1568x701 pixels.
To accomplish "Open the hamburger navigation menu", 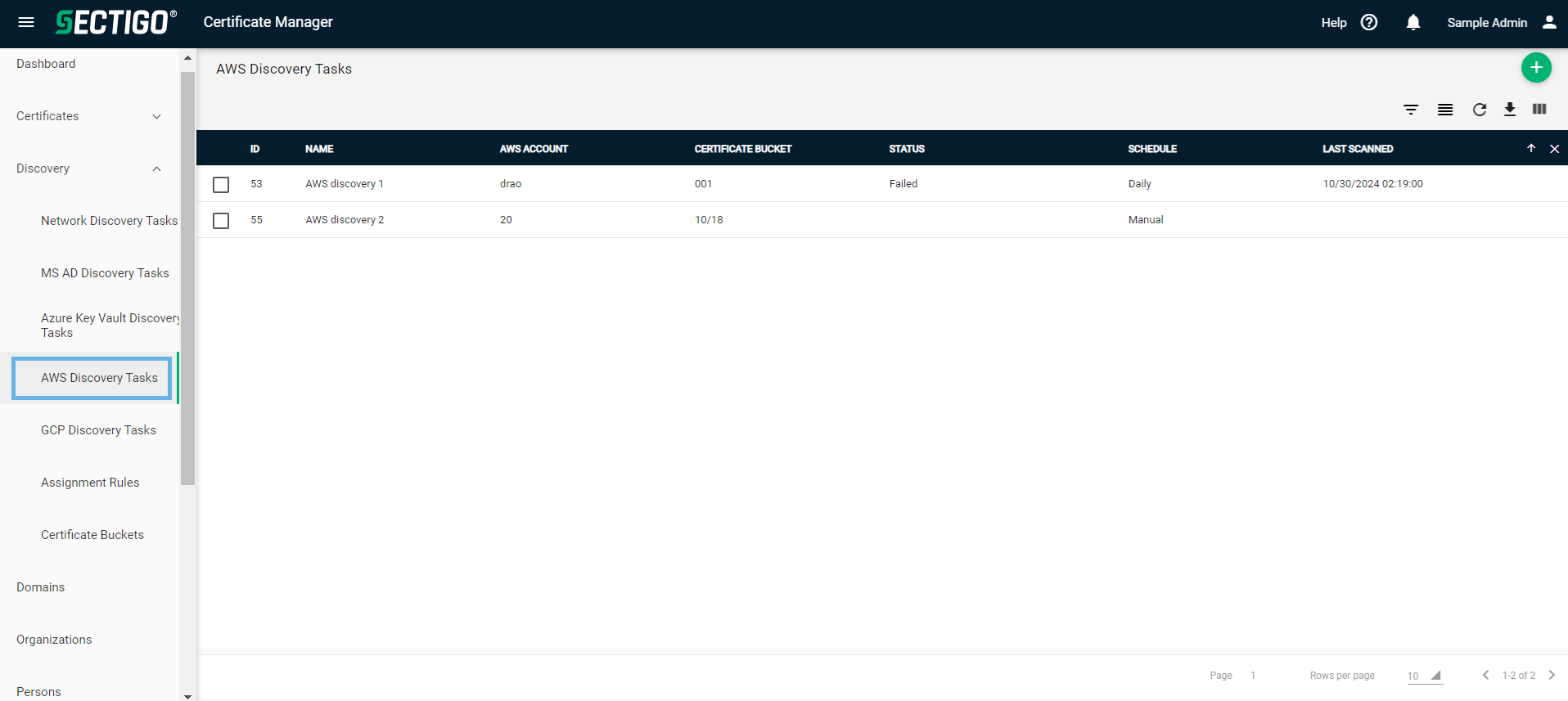I will [x=26, y=22].
